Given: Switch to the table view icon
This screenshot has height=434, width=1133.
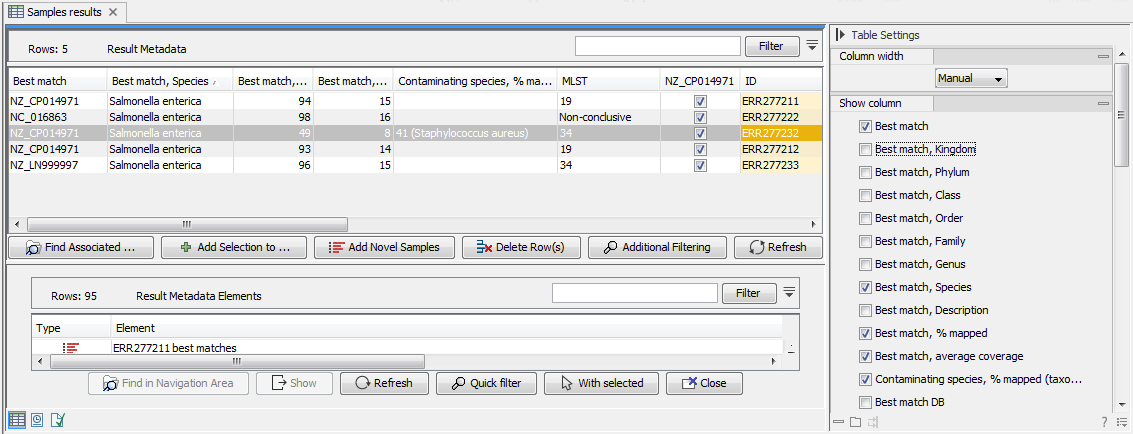Looking at the screenshot, I should (x=17, y=419).
